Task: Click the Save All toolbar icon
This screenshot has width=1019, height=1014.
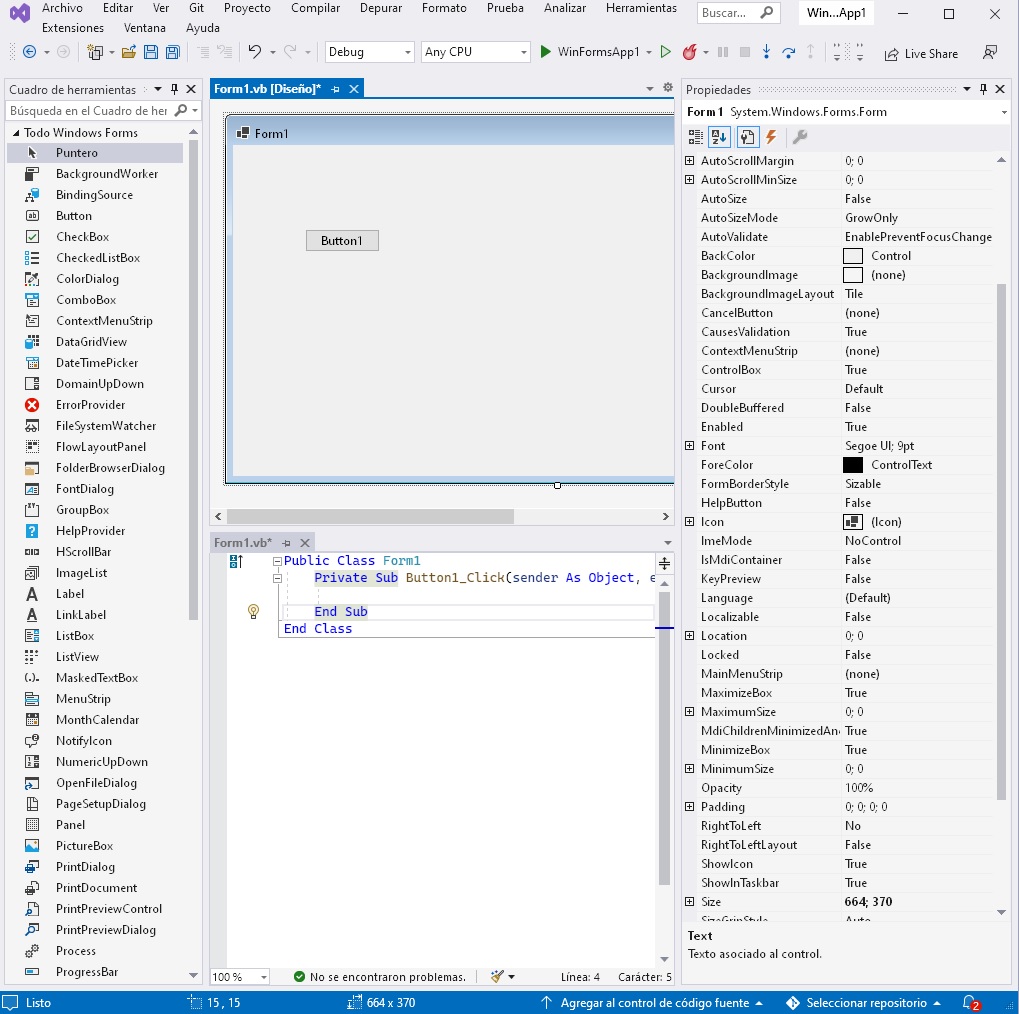Action: click(x=172, y=53)
